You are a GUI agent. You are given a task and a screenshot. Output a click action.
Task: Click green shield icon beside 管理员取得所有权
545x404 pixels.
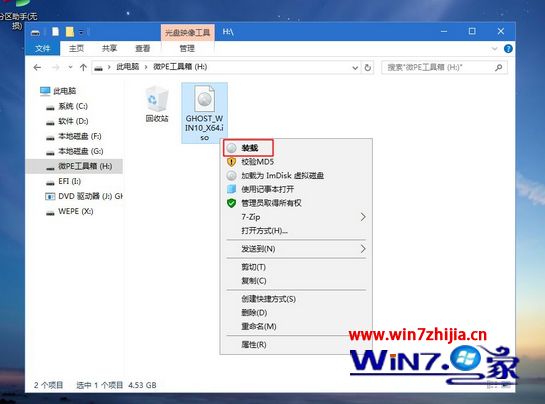[x=231, y=203]
